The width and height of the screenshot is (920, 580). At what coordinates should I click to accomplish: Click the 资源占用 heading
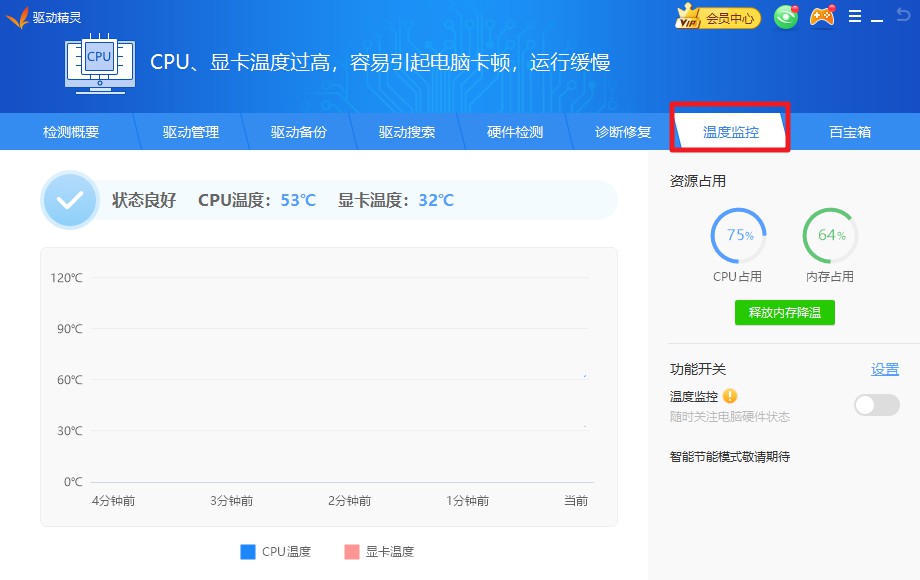[x=698, y=181]
